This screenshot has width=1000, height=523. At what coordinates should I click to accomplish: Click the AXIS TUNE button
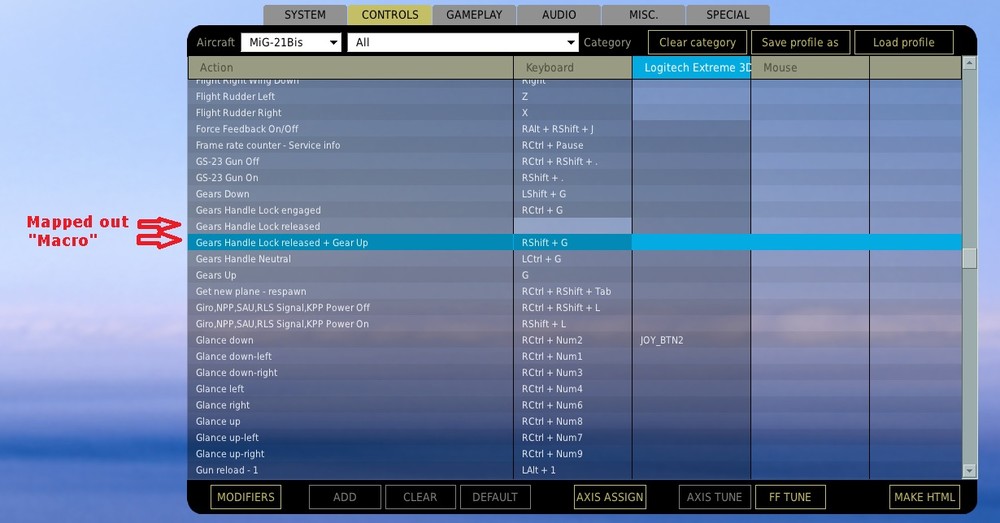click(714, 497)
